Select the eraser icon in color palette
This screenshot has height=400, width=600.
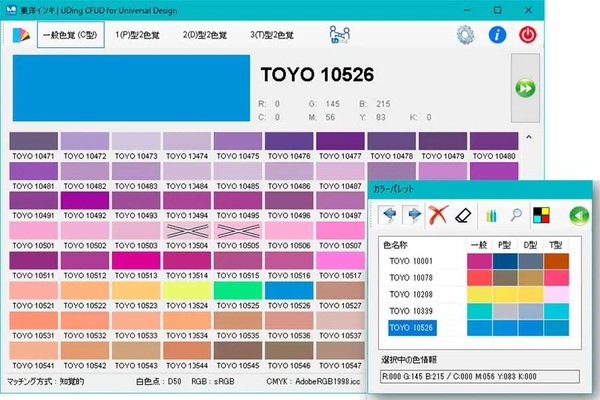[x=462, y=215]
